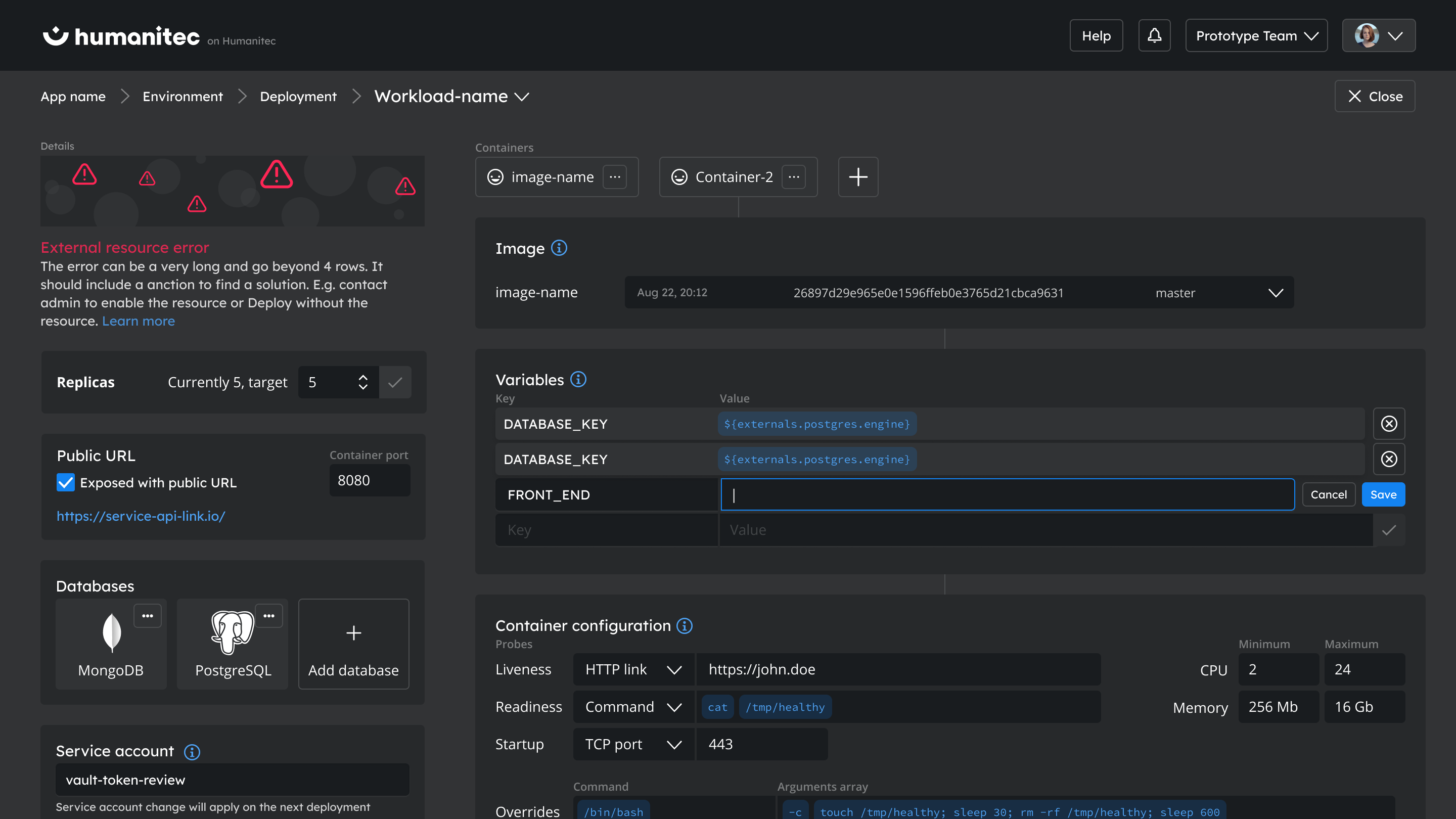Confirm new variable row checkmark

[x=1389, y=530]
